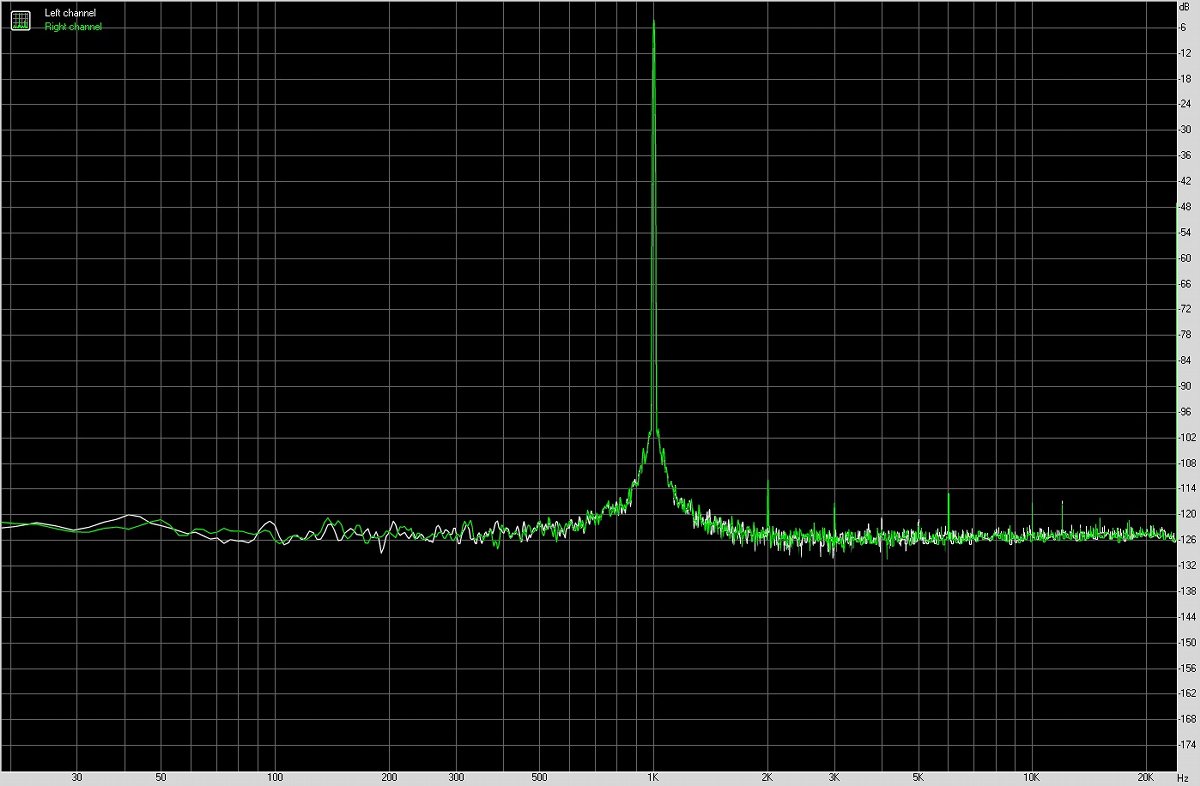This screenshot has height=786, width=1200.
Task: Click the 20K frequency label
Action: (x=1146, y=777)
